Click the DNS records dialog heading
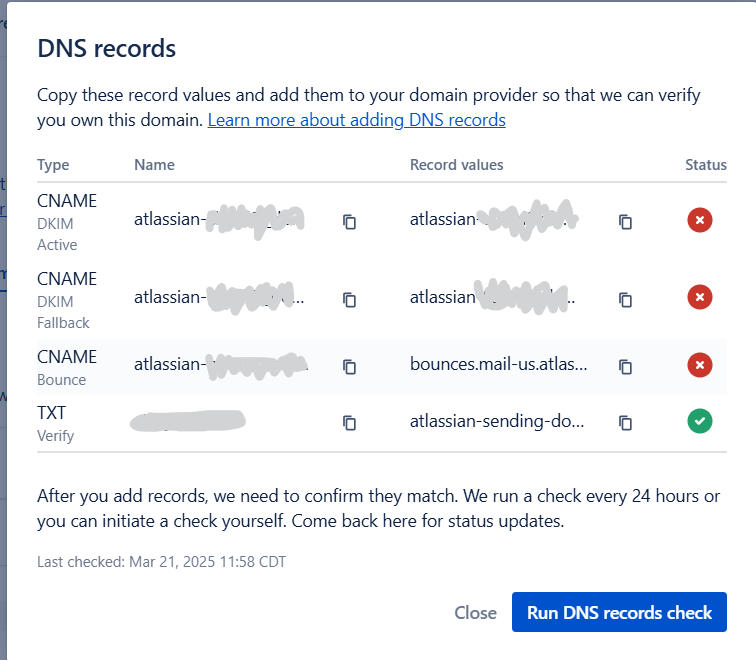This screenshot has height=660, width=756. click(107, 48)
